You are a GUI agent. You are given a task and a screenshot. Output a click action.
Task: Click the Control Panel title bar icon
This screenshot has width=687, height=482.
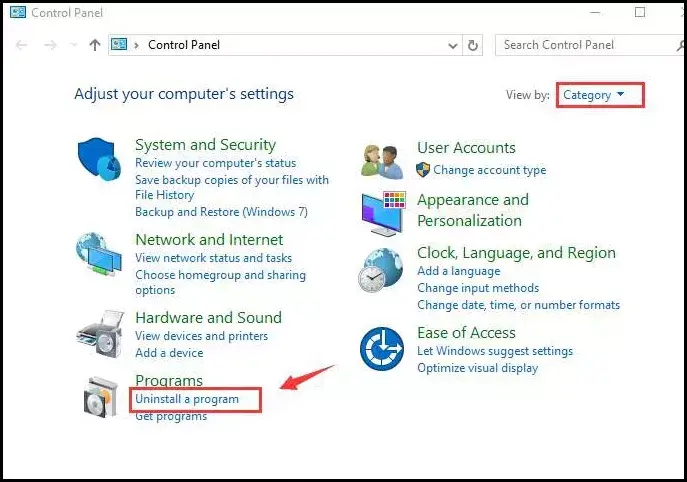(x=18, y=12)
